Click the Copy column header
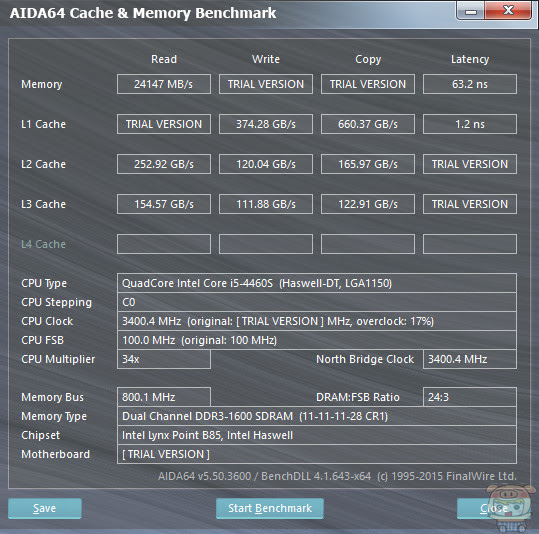 [368, 59]
